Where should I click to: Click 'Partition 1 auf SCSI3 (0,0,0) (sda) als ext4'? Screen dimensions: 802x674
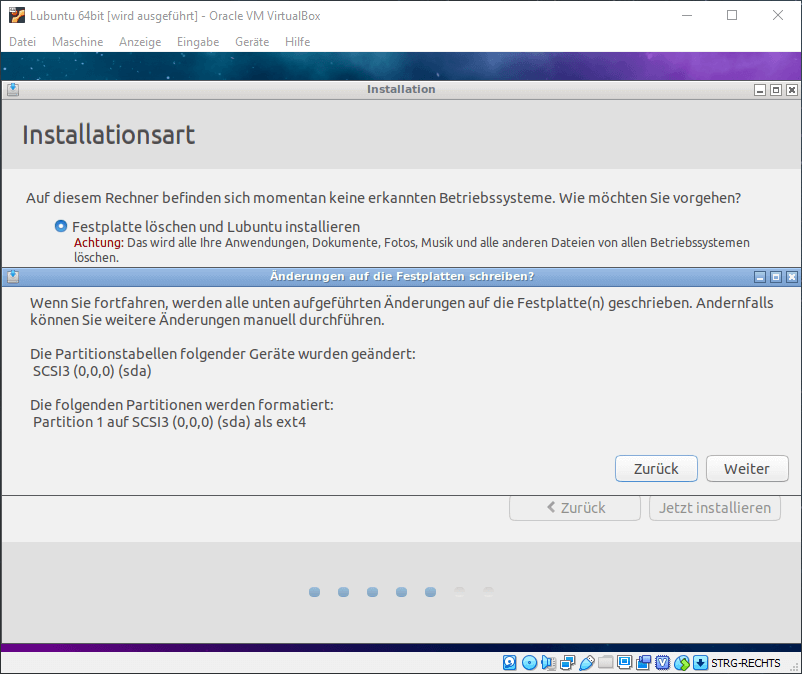169,422
